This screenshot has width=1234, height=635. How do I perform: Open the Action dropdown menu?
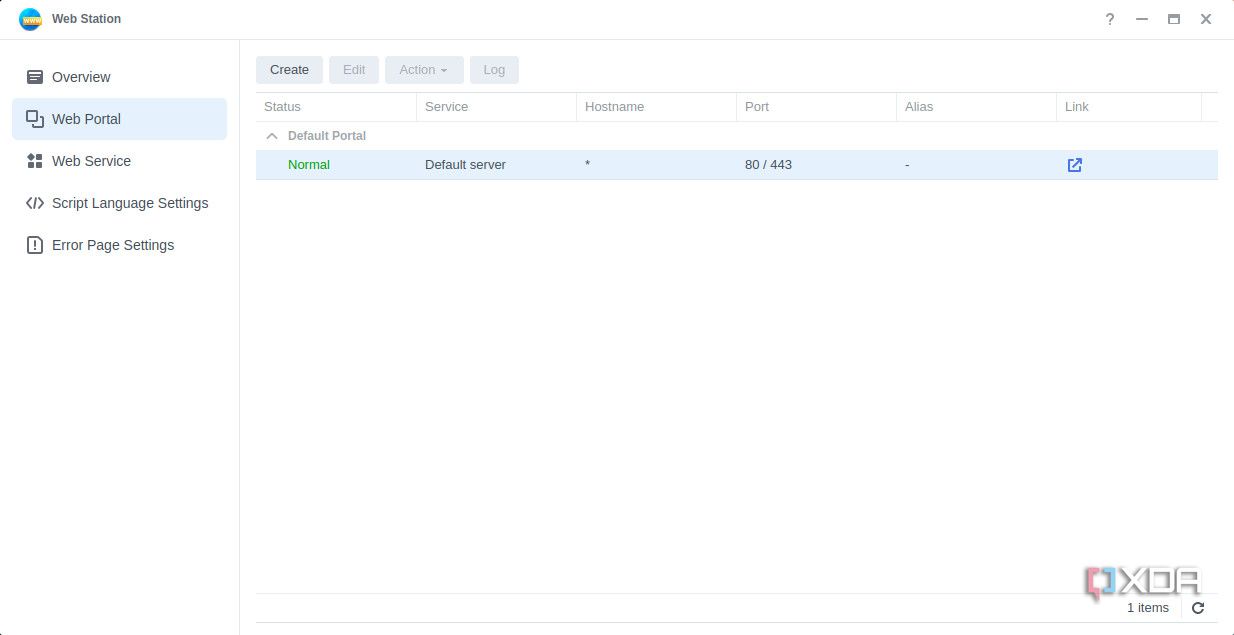423,70
